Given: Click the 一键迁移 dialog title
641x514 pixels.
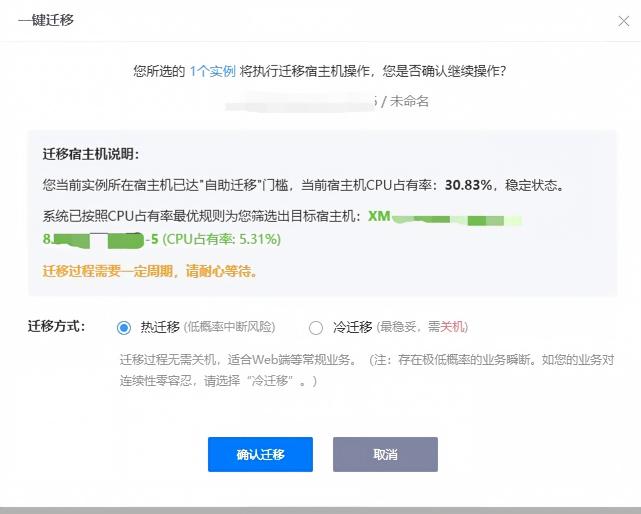Looking at the screenshot, I should [x=46, y=20].
